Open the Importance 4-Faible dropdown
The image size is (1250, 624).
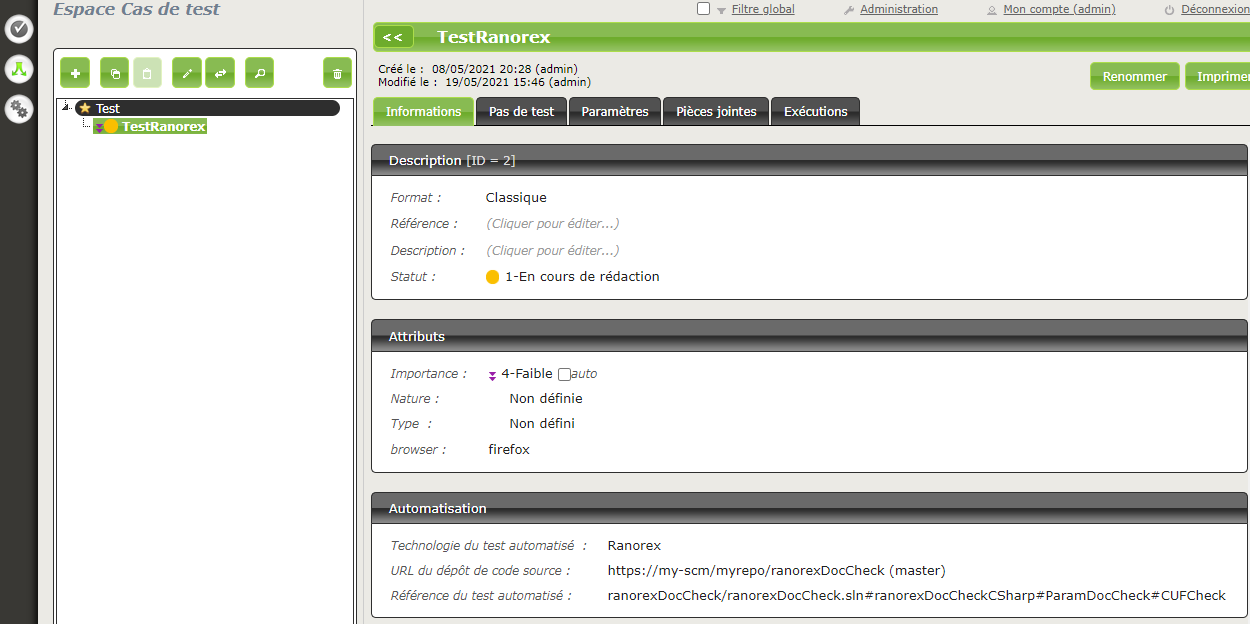(526, 374)
